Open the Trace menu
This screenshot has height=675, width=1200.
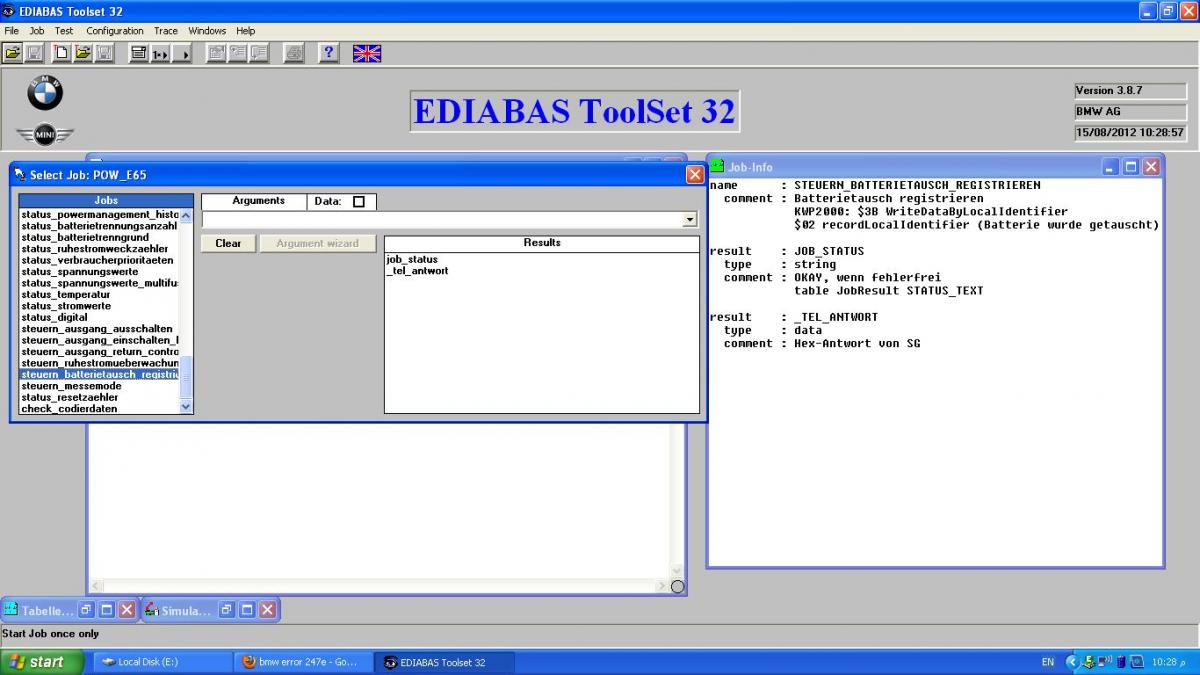point(166,31)
